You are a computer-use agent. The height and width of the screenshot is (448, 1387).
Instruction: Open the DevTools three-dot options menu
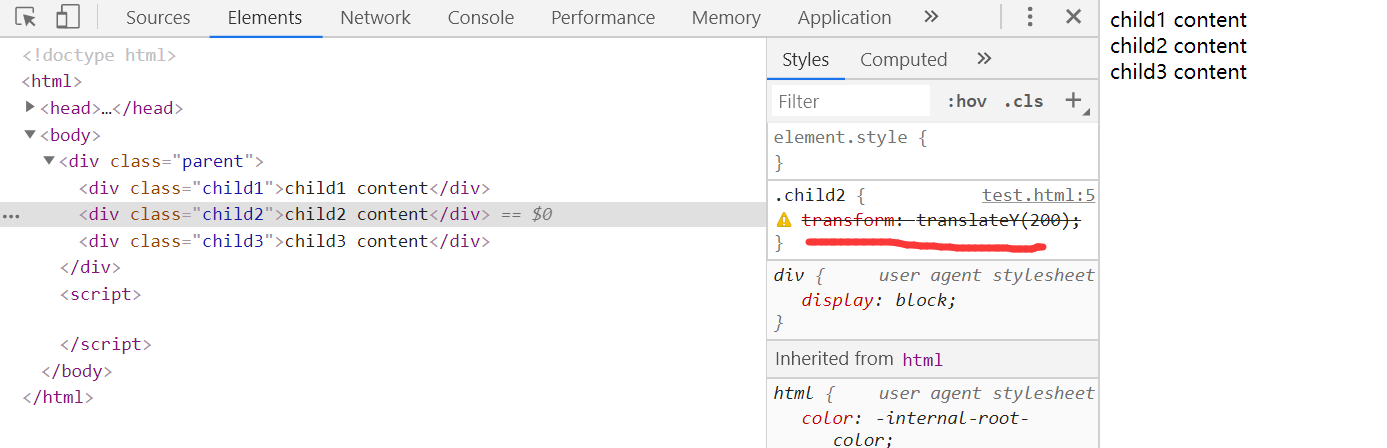(1031, 17)
